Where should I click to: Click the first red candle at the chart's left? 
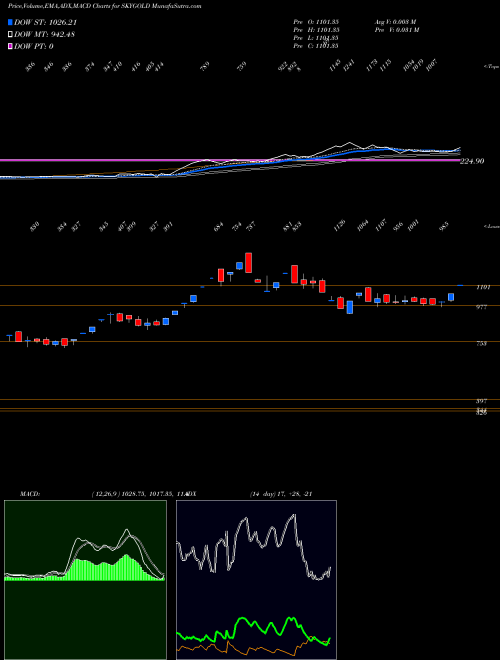pos(18,336)
